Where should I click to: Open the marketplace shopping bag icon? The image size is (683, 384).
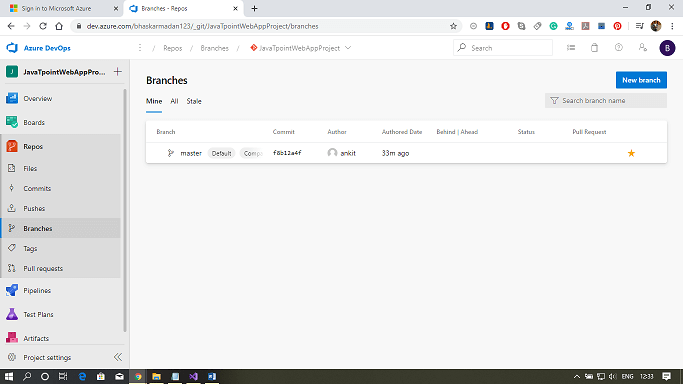594,48
